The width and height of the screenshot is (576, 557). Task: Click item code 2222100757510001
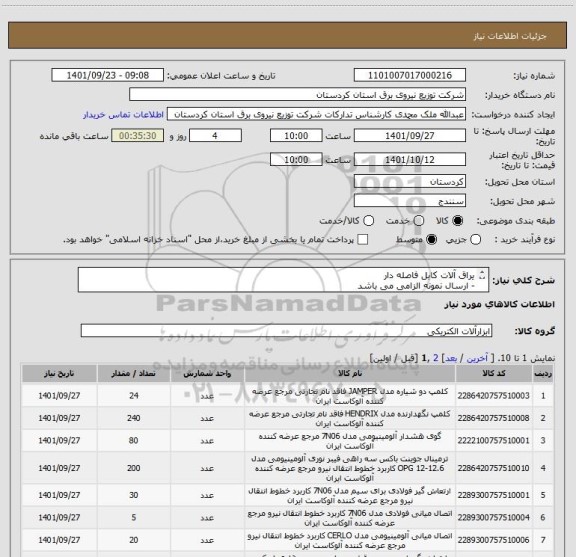click(x=493, y=440)
